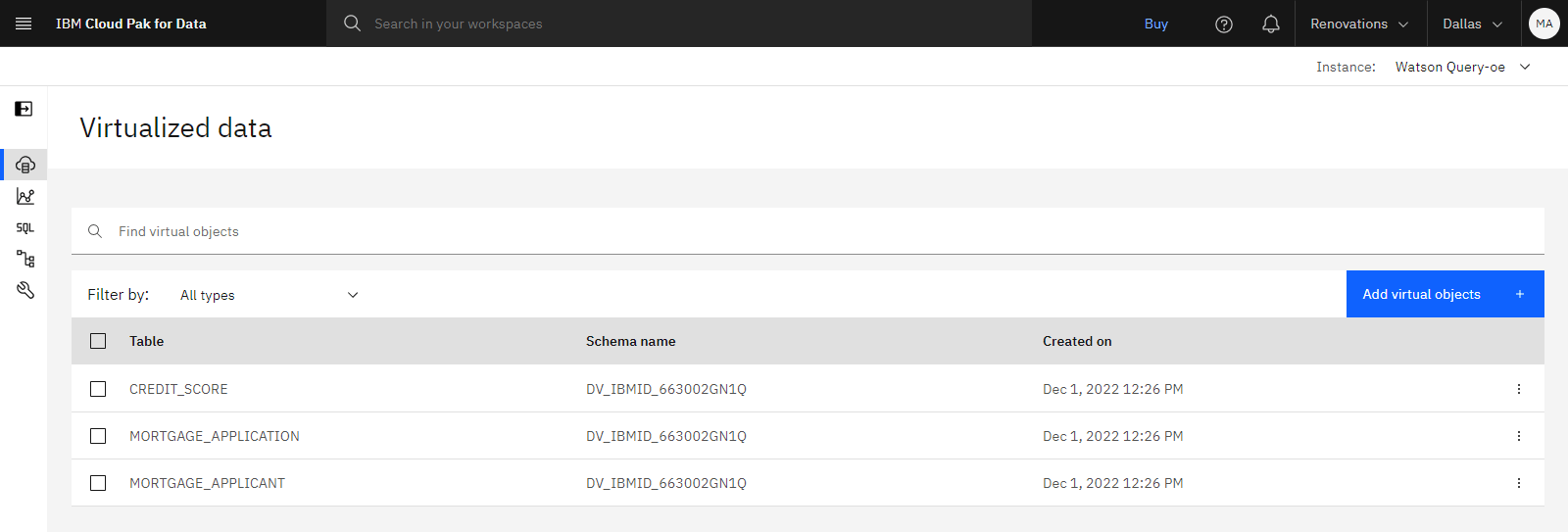The width and height of the screenshot is (1568, 532).
Task: Toggle the select-all tables checkbox
Action: (98, 341)
